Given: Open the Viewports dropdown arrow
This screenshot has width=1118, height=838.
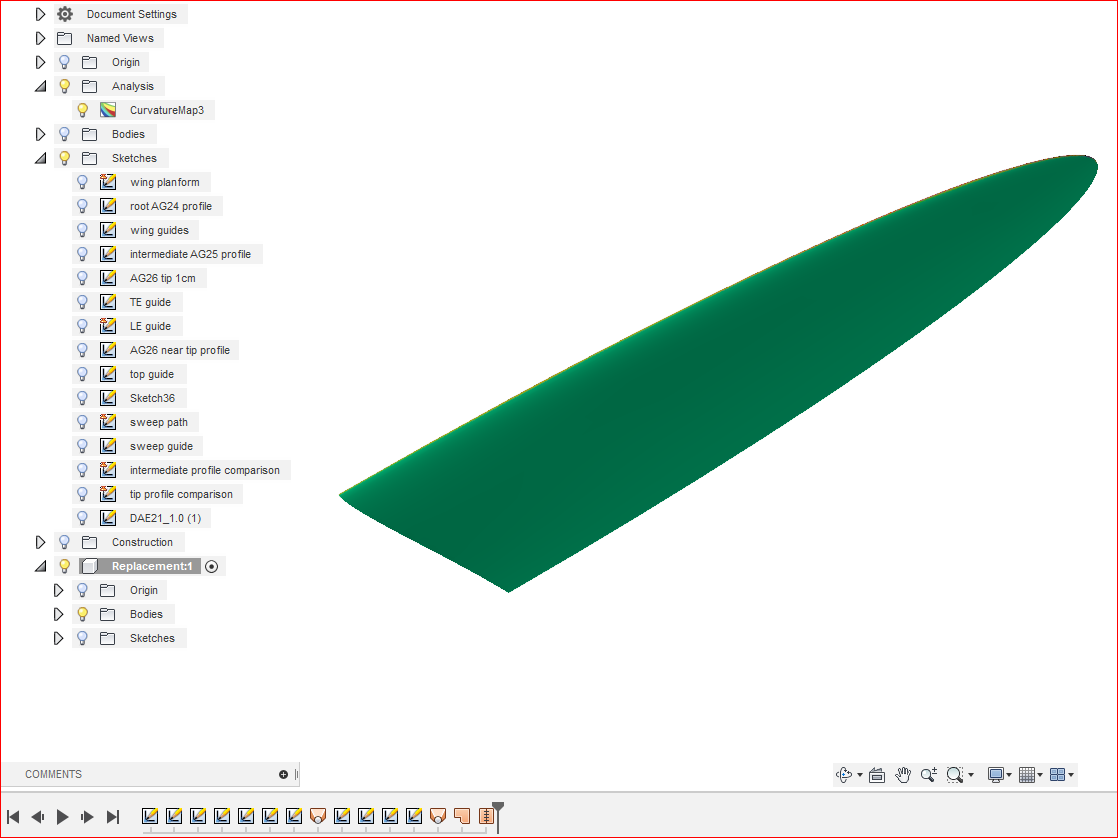Looking at the screenshot, I should click(x=1071, y=775).
